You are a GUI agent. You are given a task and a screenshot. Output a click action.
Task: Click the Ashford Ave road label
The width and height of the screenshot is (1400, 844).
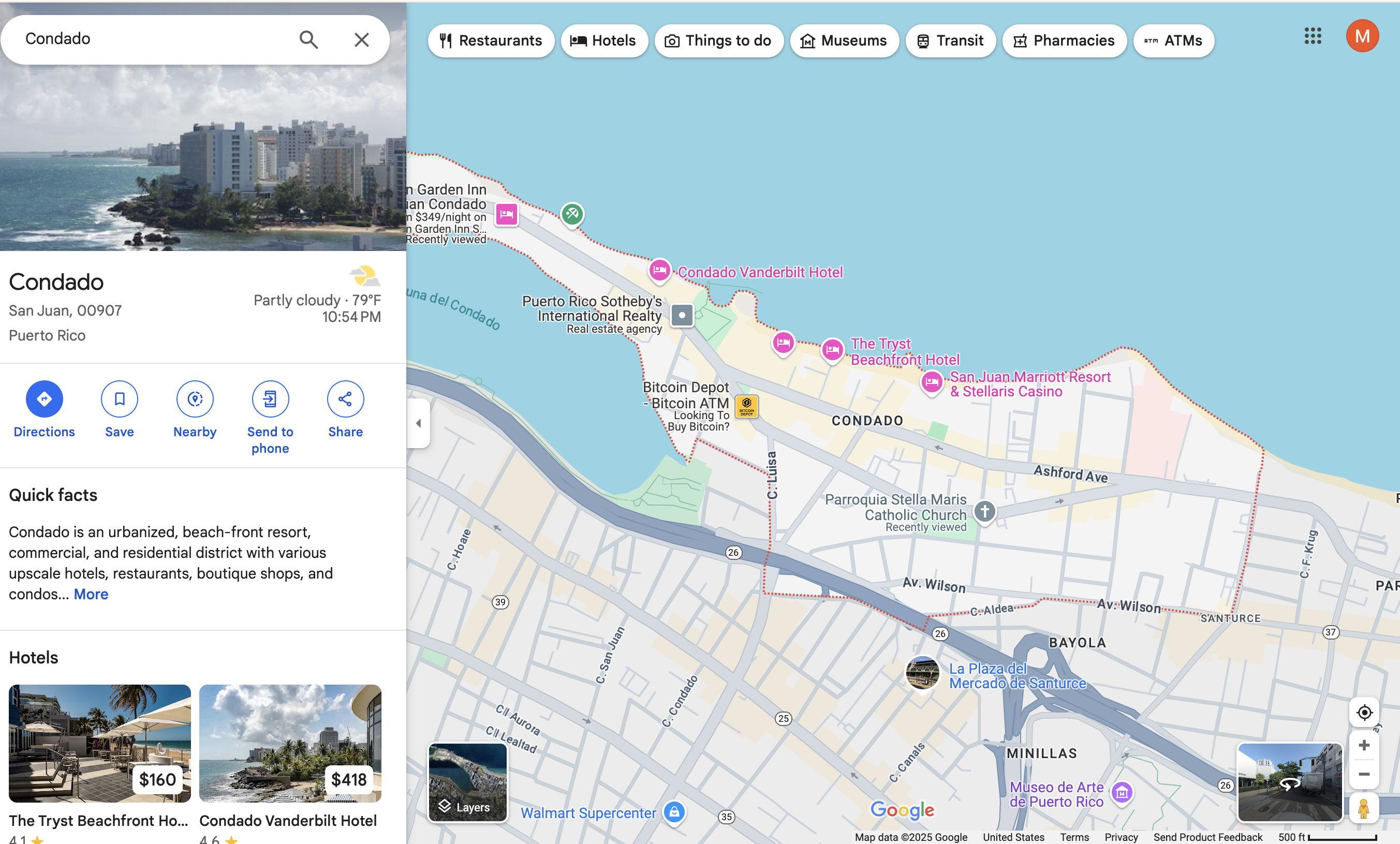pyautogui.click(x=1070, y=474)
